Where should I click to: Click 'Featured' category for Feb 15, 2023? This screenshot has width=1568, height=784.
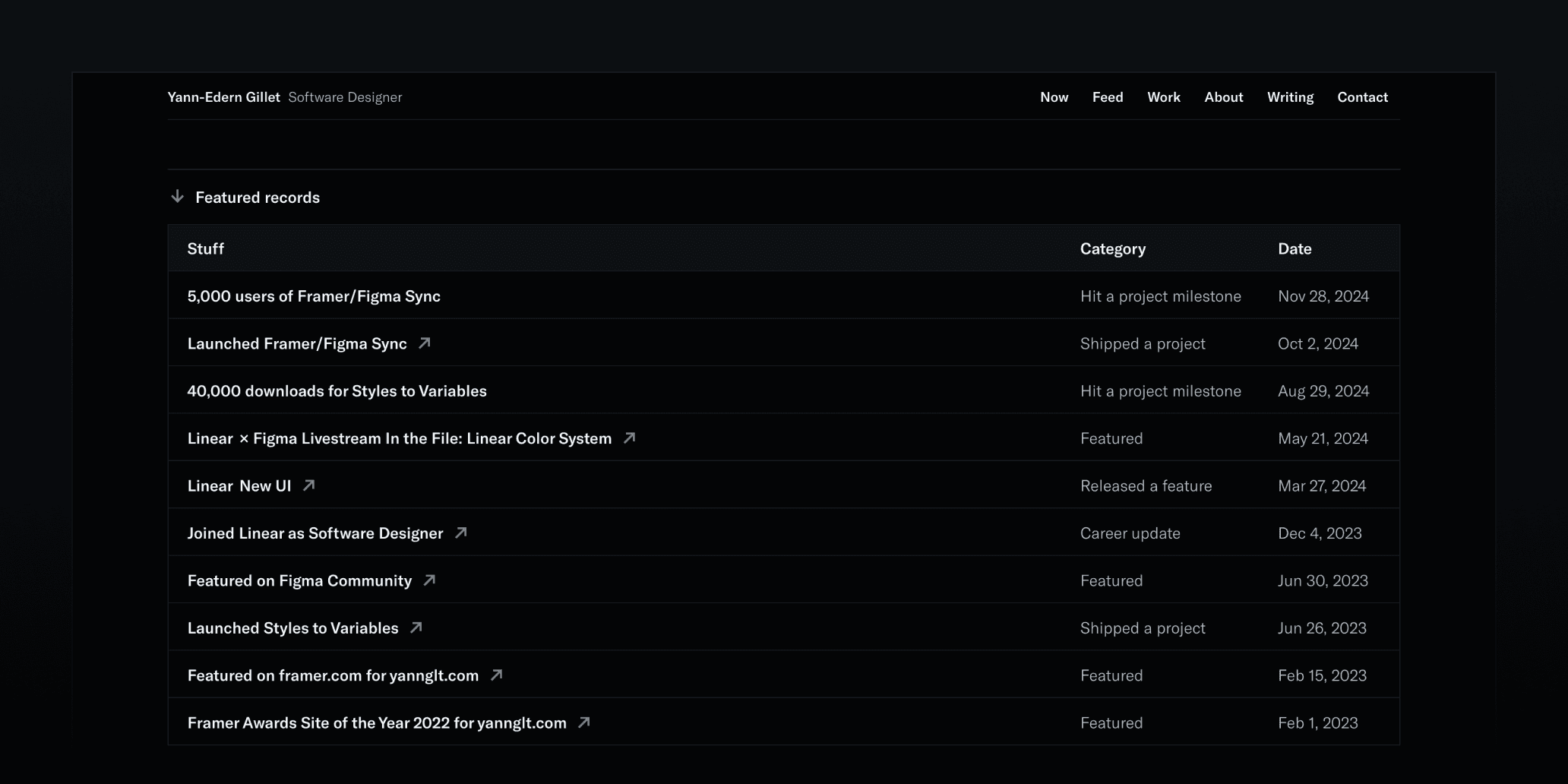pos(1111,675)
